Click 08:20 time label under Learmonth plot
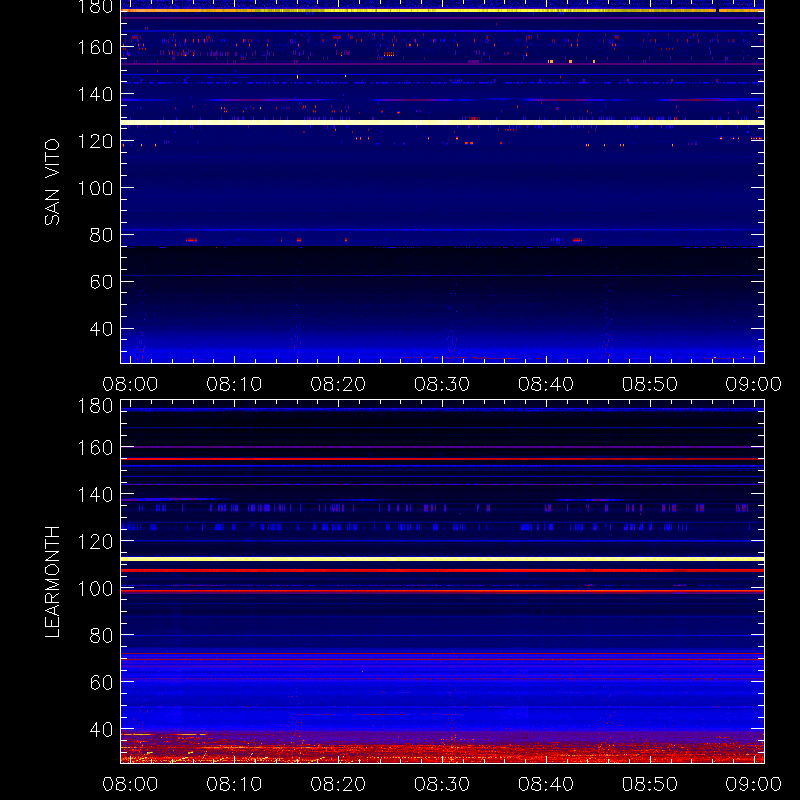This screenshot has width=800, height=800. (338, 784)
